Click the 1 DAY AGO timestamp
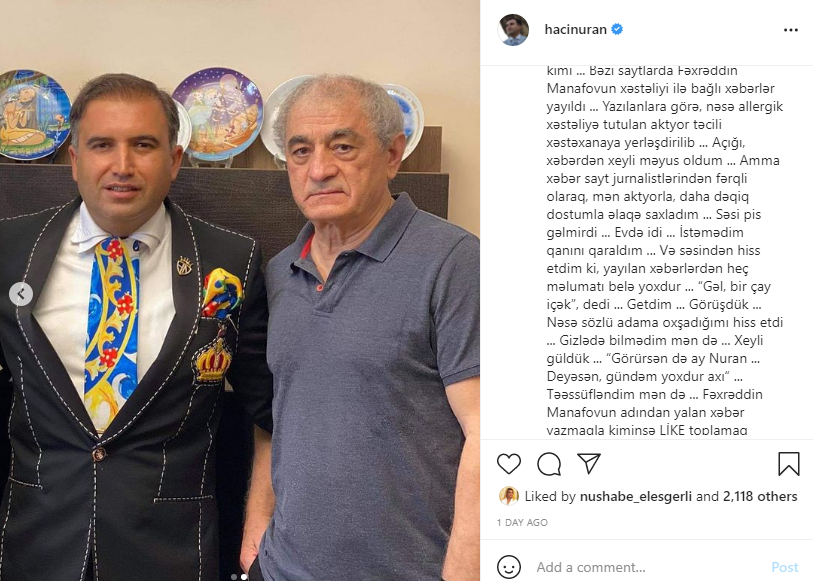The image size is (813, 581). [x=522, y=522]
